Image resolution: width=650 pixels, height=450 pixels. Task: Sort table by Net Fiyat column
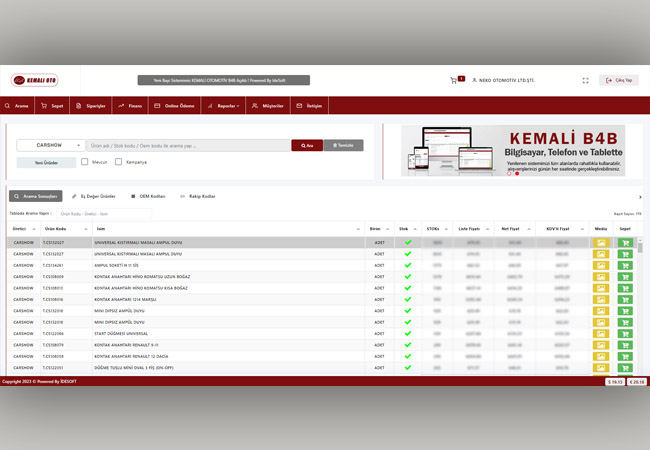pyautogui.click(x=515, y=229)
